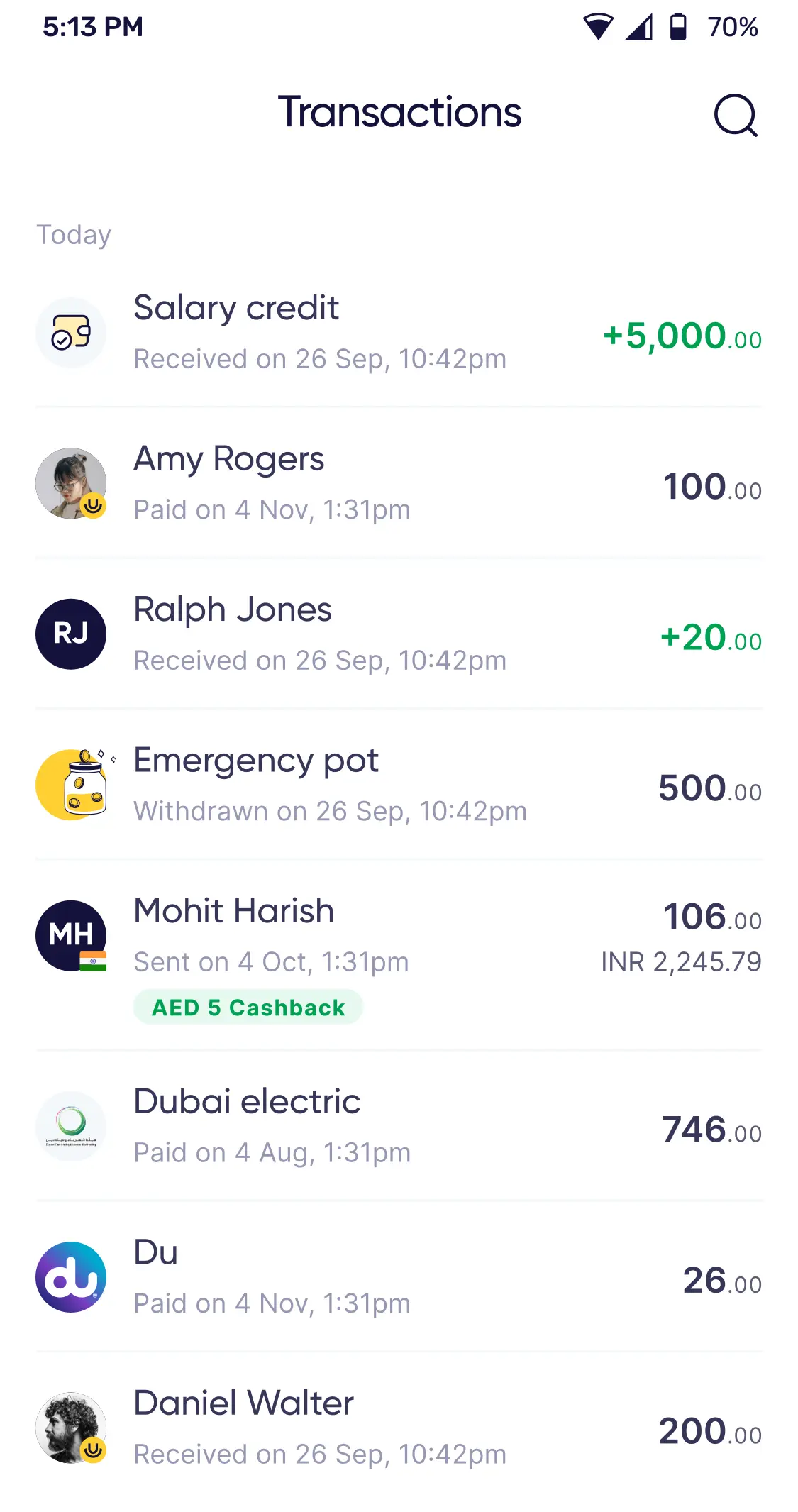Tap the RJ initials avatar
798x1512 pixels.
click(x=71, y=634)
